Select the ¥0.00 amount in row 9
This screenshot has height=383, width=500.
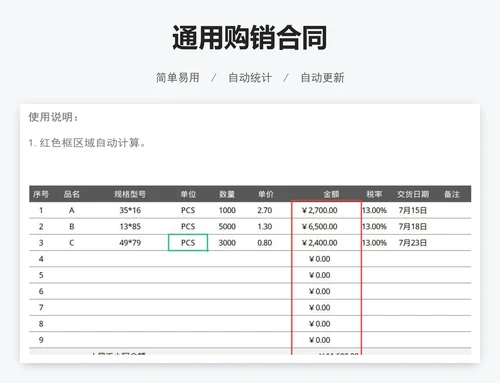pyautogui.click(x=319, y=340)
